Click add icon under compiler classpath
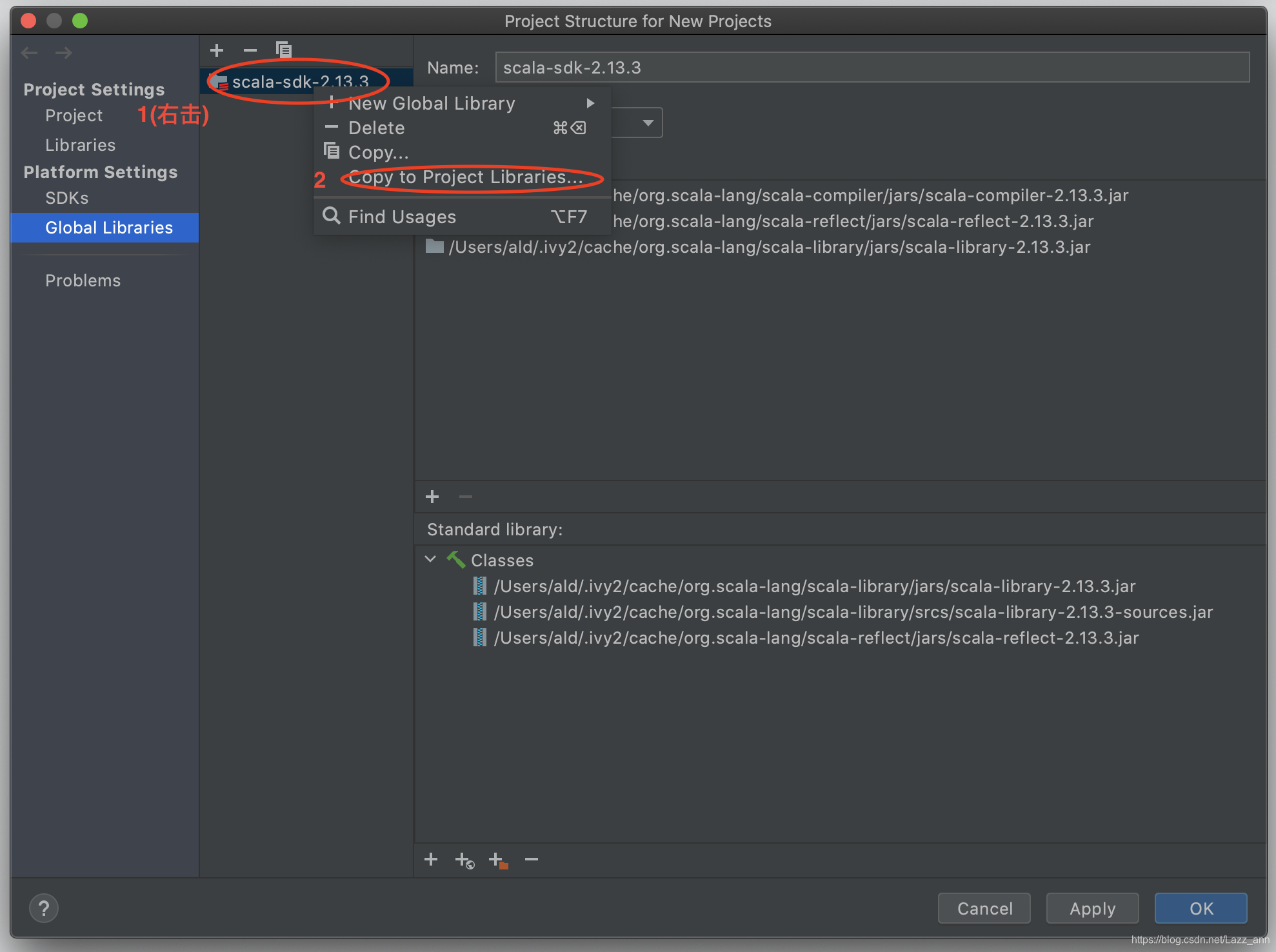The image size is (1276, 952). point(432,497)
